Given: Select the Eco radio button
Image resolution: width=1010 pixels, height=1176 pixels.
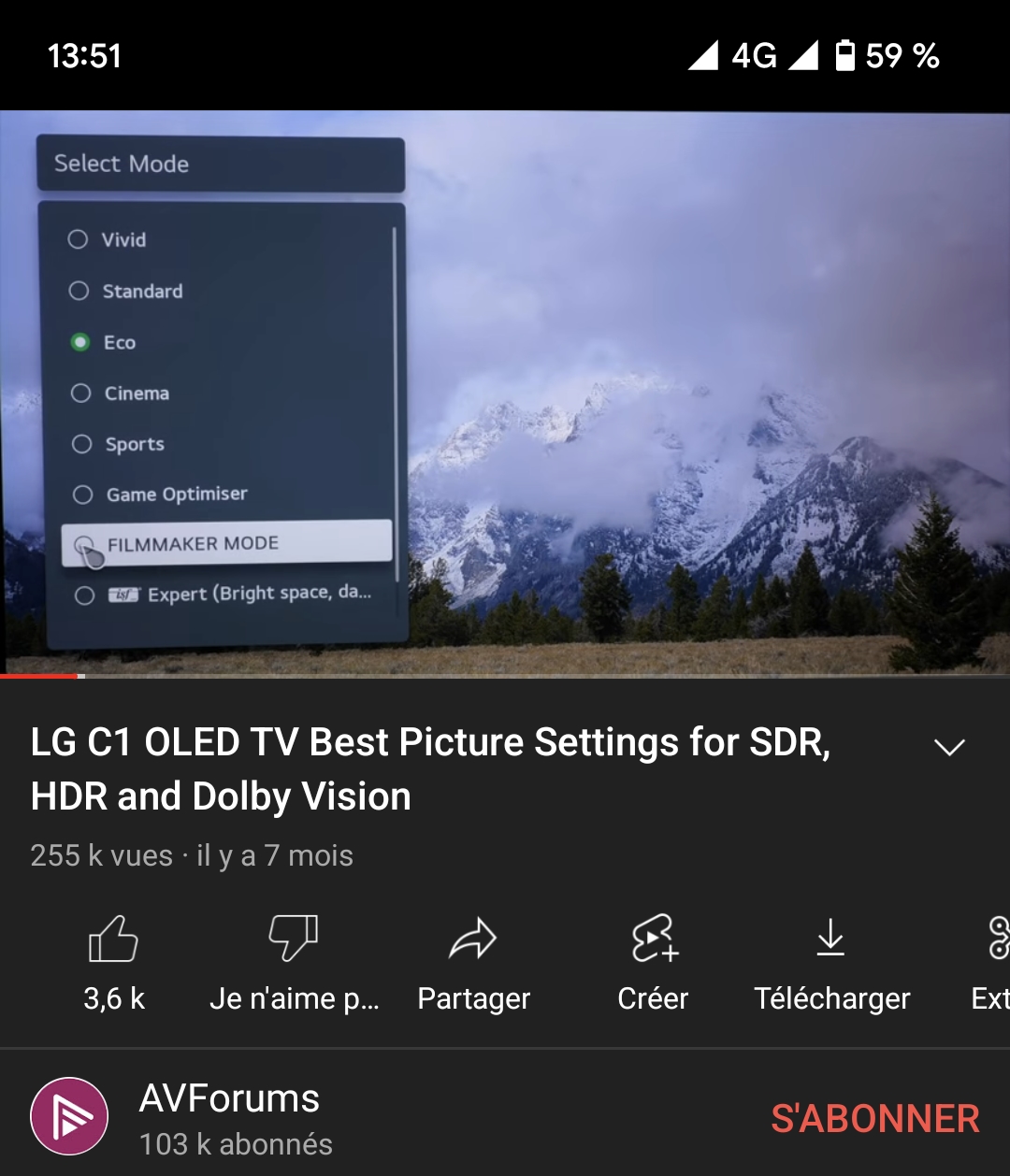Looking at the screenshot, I should [80, 342].
